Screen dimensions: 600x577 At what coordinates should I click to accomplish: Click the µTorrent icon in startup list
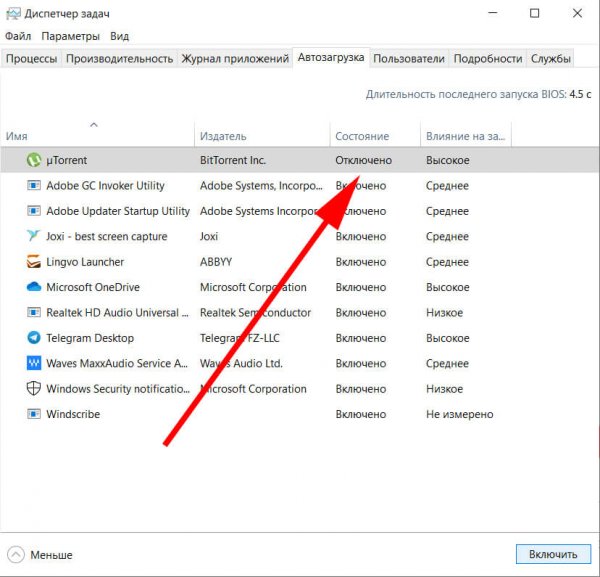coord(33,160)
